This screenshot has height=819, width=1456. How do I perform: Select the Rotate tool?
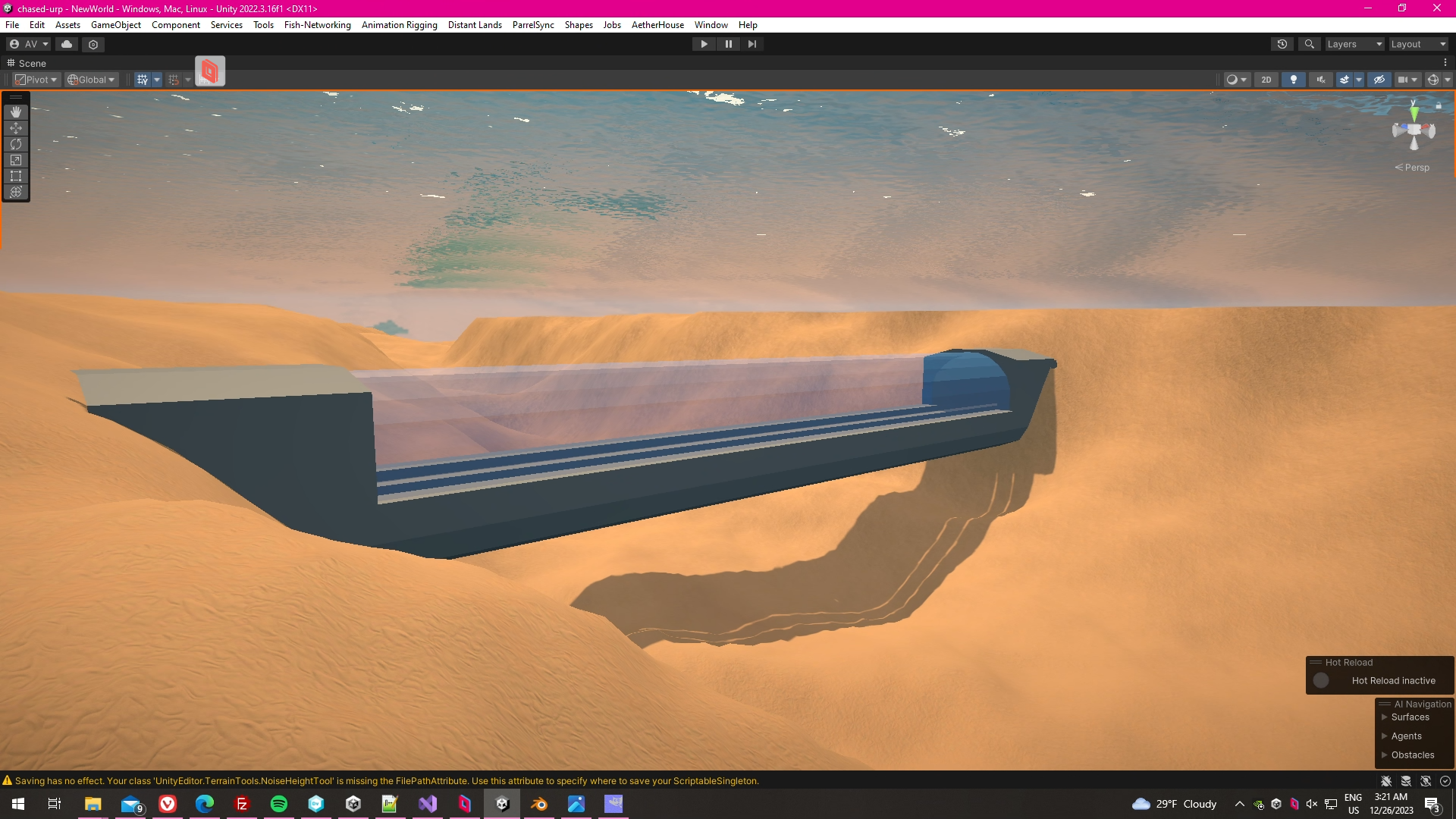point(16,144)
